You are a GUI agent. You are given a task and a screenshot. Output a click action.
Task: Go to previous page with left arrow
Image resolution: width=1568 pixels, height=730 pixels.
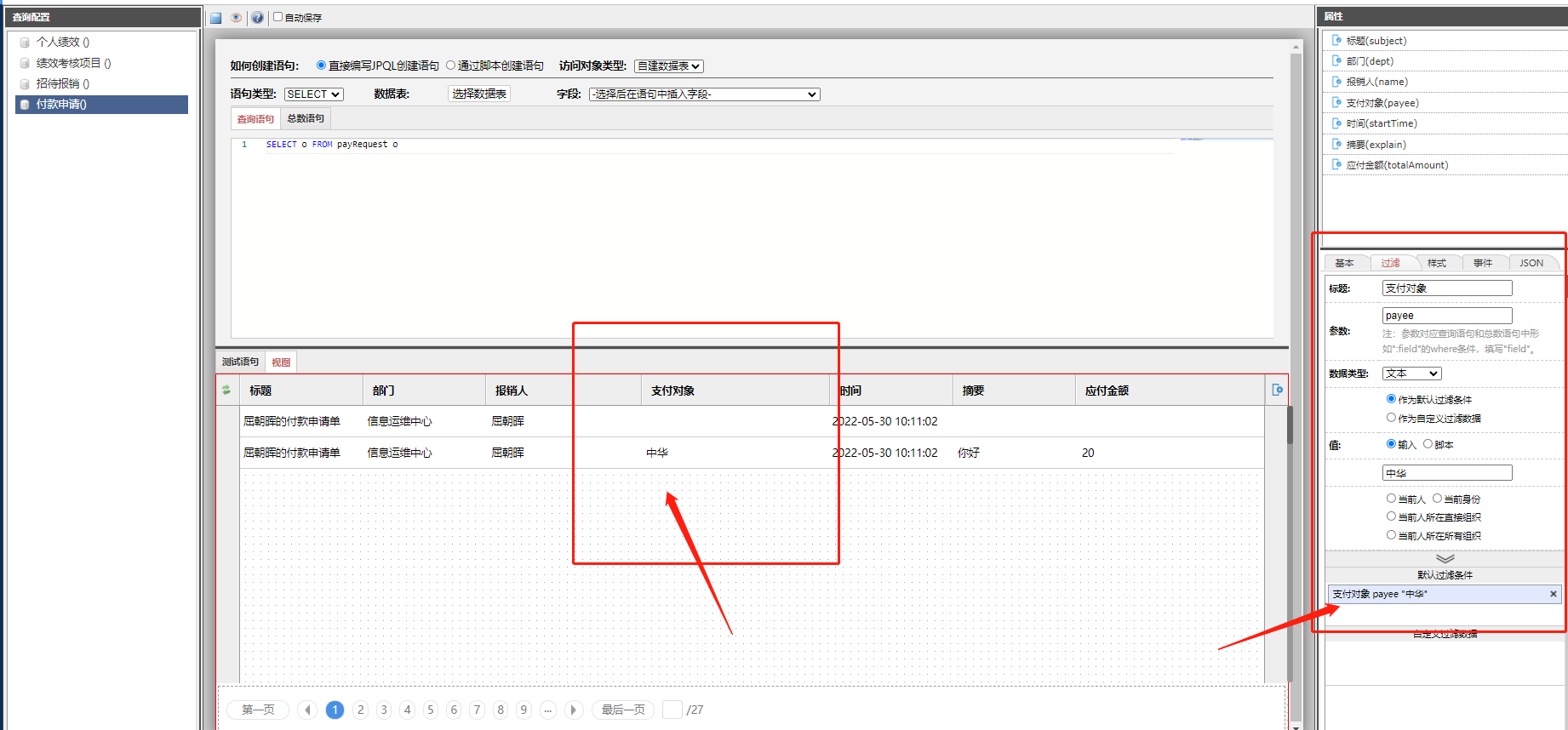pos(307,710)
